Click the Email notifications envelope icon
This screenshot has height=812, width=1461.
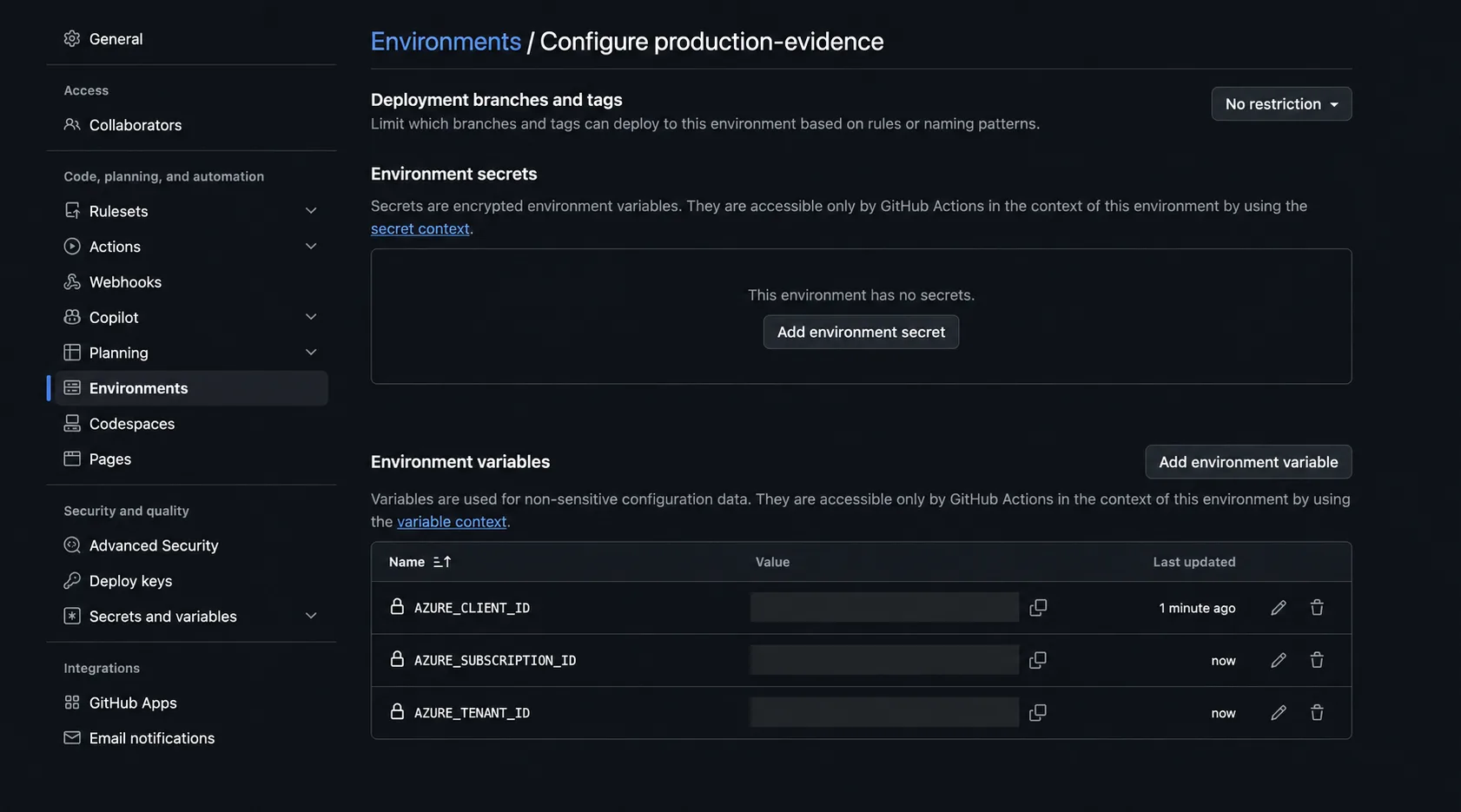[72, 737]
